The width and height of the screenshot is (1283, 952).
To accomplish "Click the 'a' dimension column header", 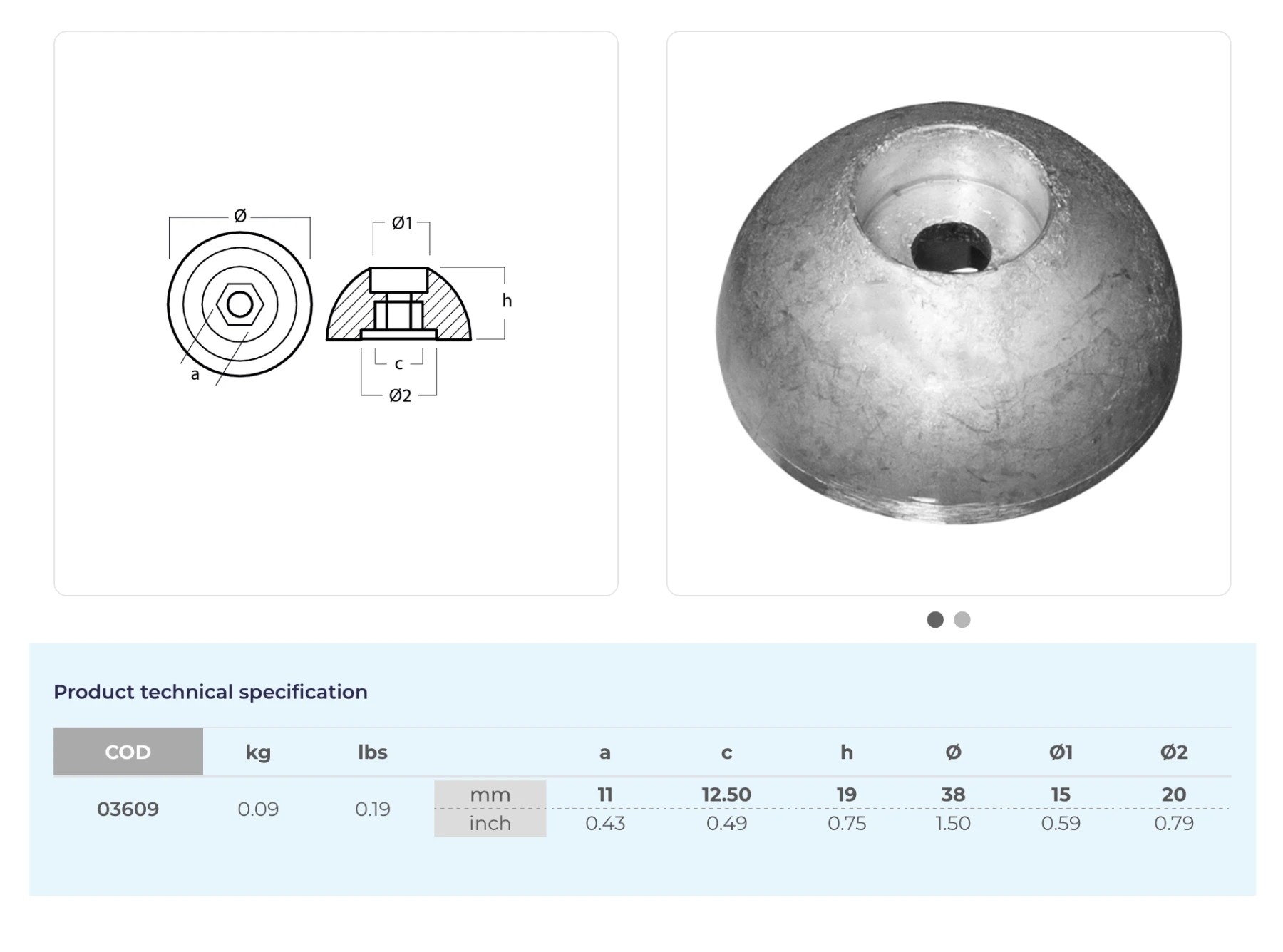I will point(605,752).
